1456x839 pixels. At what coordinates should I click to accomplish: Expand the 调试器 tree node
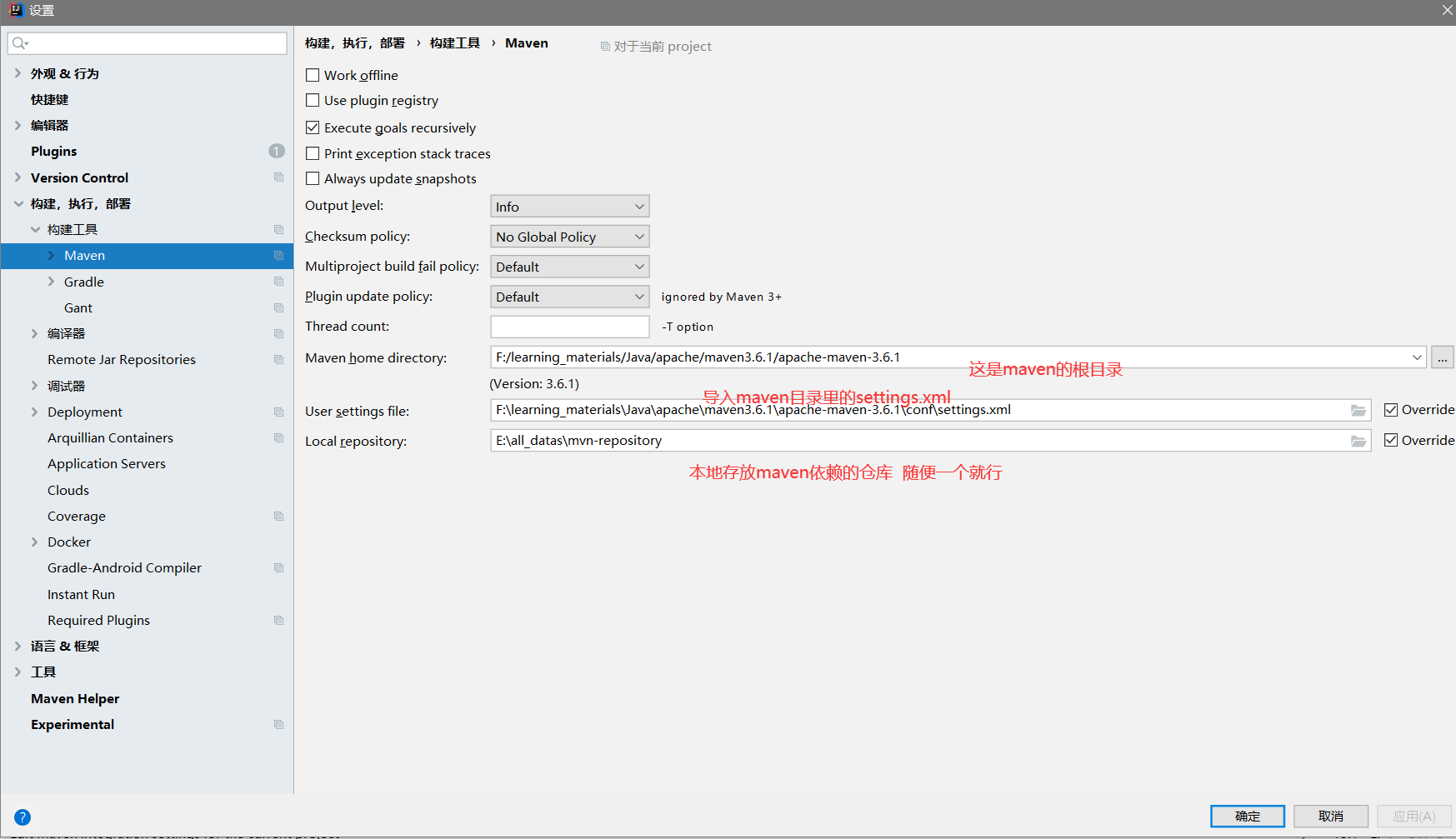coord(34,386)
